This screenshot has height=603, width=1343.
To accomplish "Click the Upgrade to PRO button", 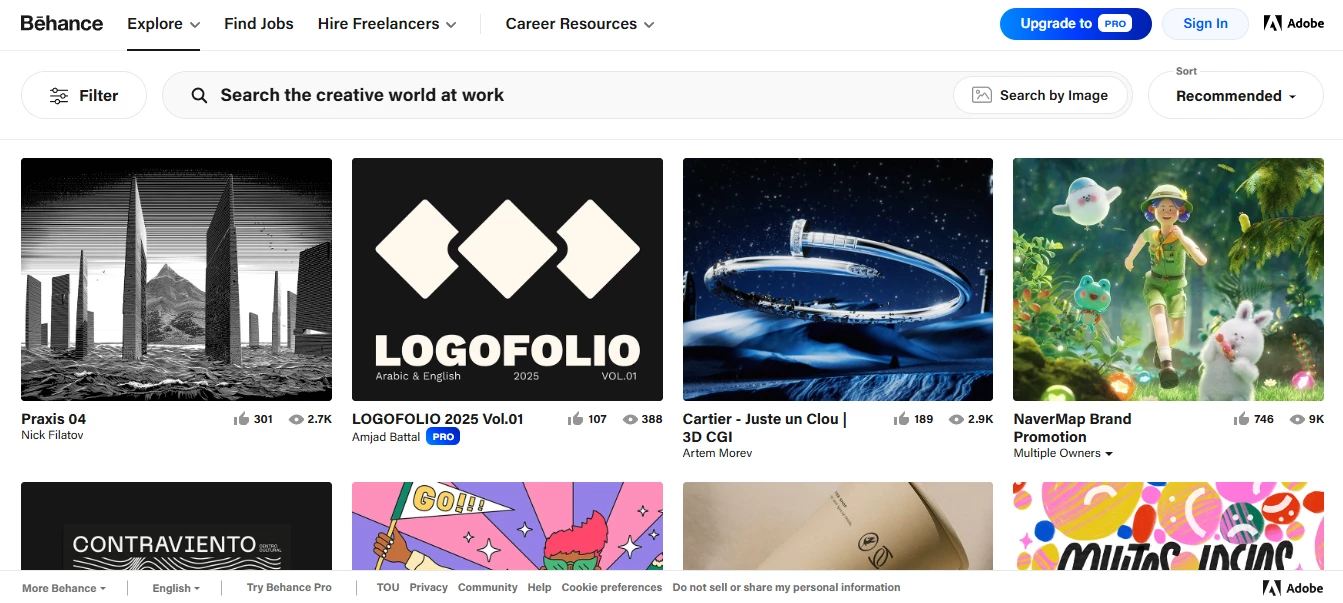I will [1075, 24].
